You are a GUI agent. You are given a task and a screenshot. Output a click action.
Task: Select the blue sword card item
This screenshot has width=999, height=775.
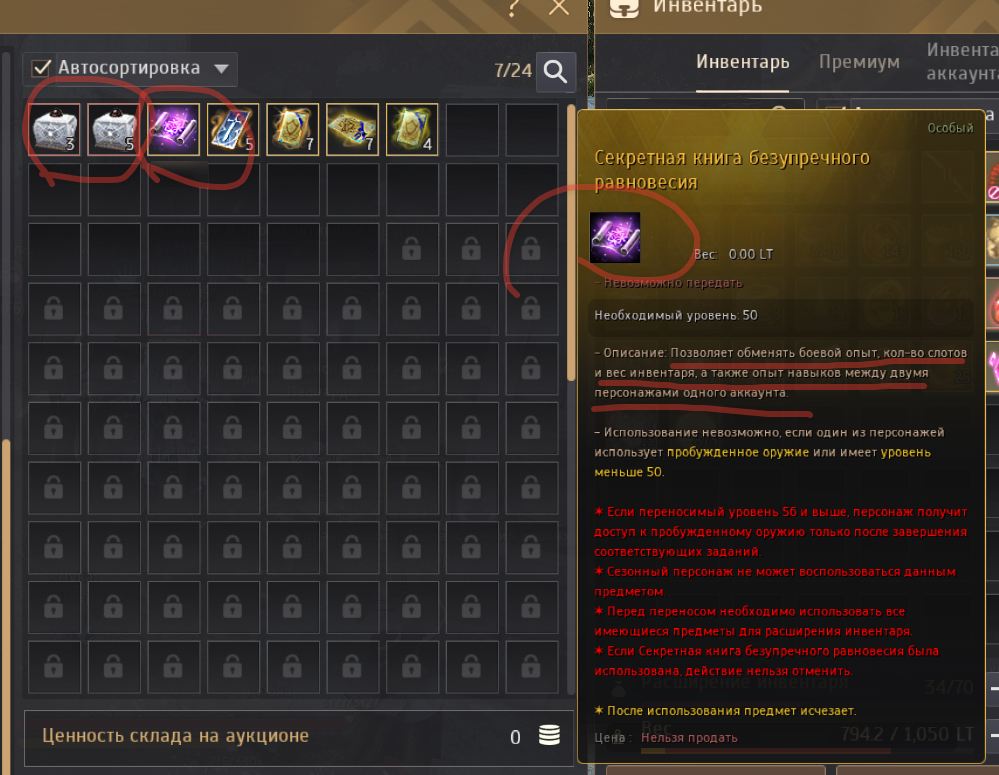point(233,129)
